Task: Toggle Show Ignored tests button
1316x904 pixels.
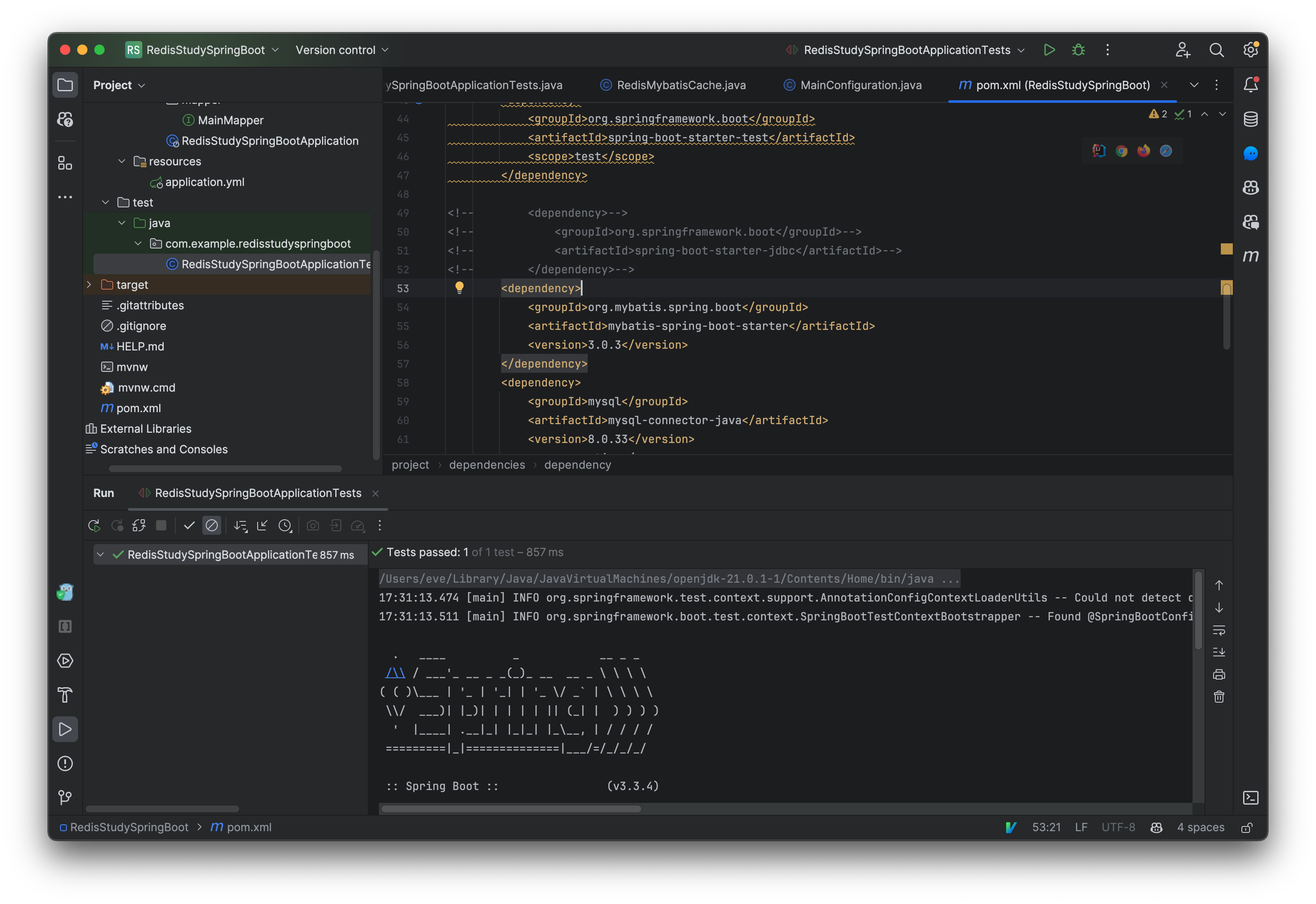Action: pyautogui.click(x=212, y=526)
